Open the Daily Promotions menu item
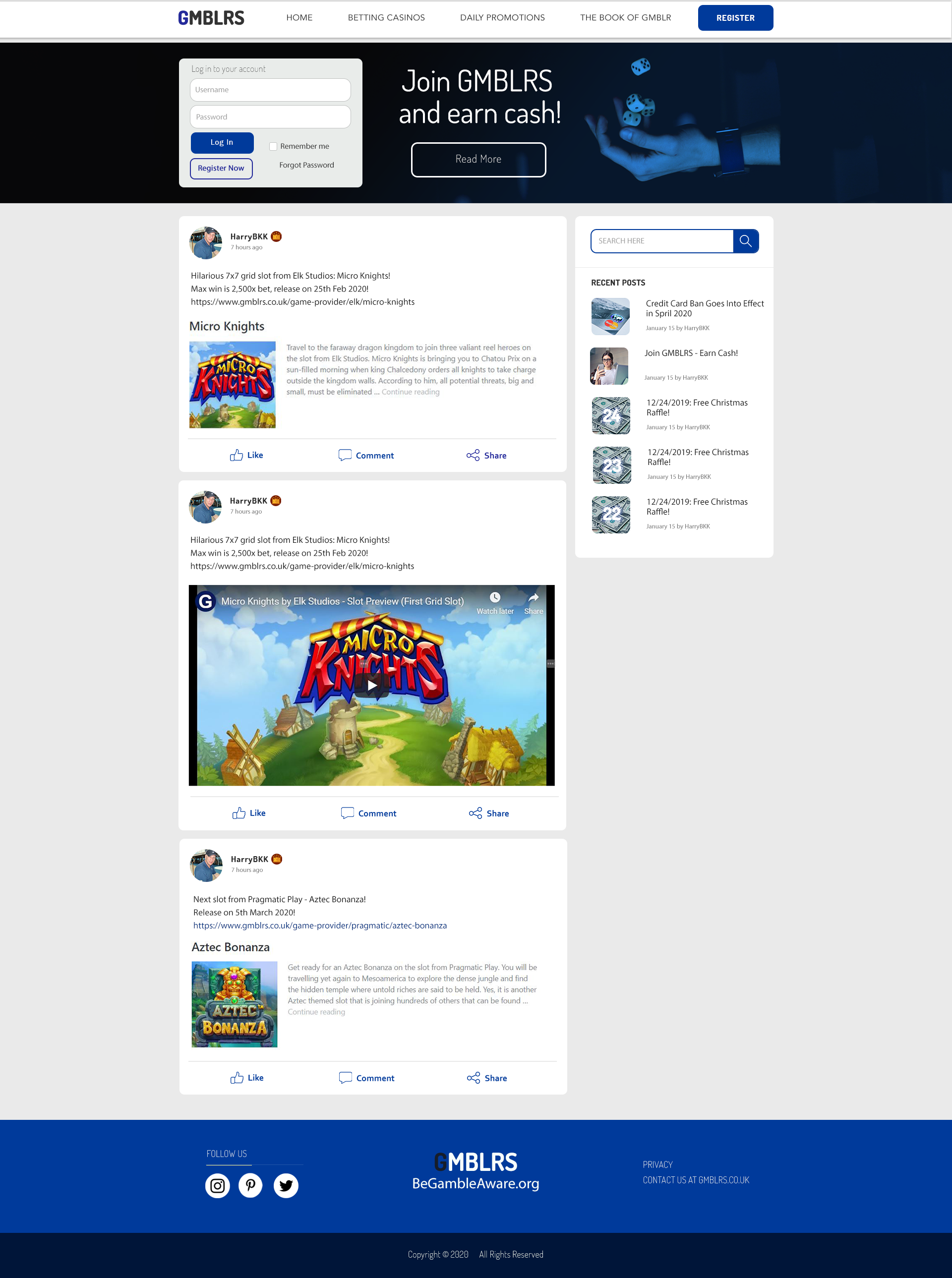This screenshot has width=952, height=1278. point(502,17)
